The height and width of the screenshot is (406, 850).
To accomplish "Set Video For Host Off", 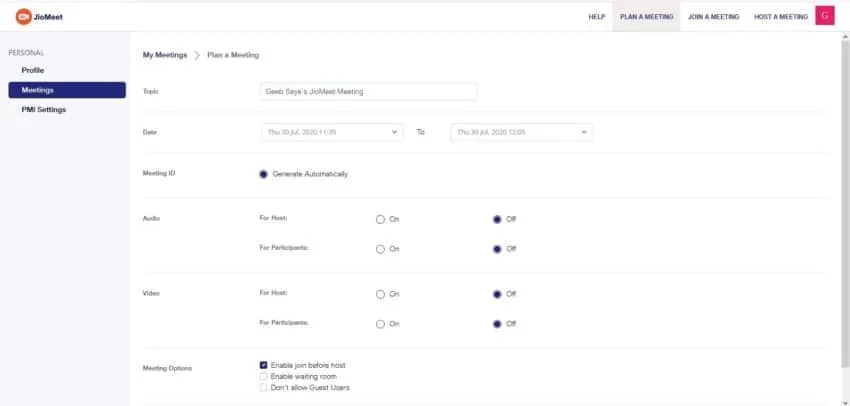I will tap(497, 294).
